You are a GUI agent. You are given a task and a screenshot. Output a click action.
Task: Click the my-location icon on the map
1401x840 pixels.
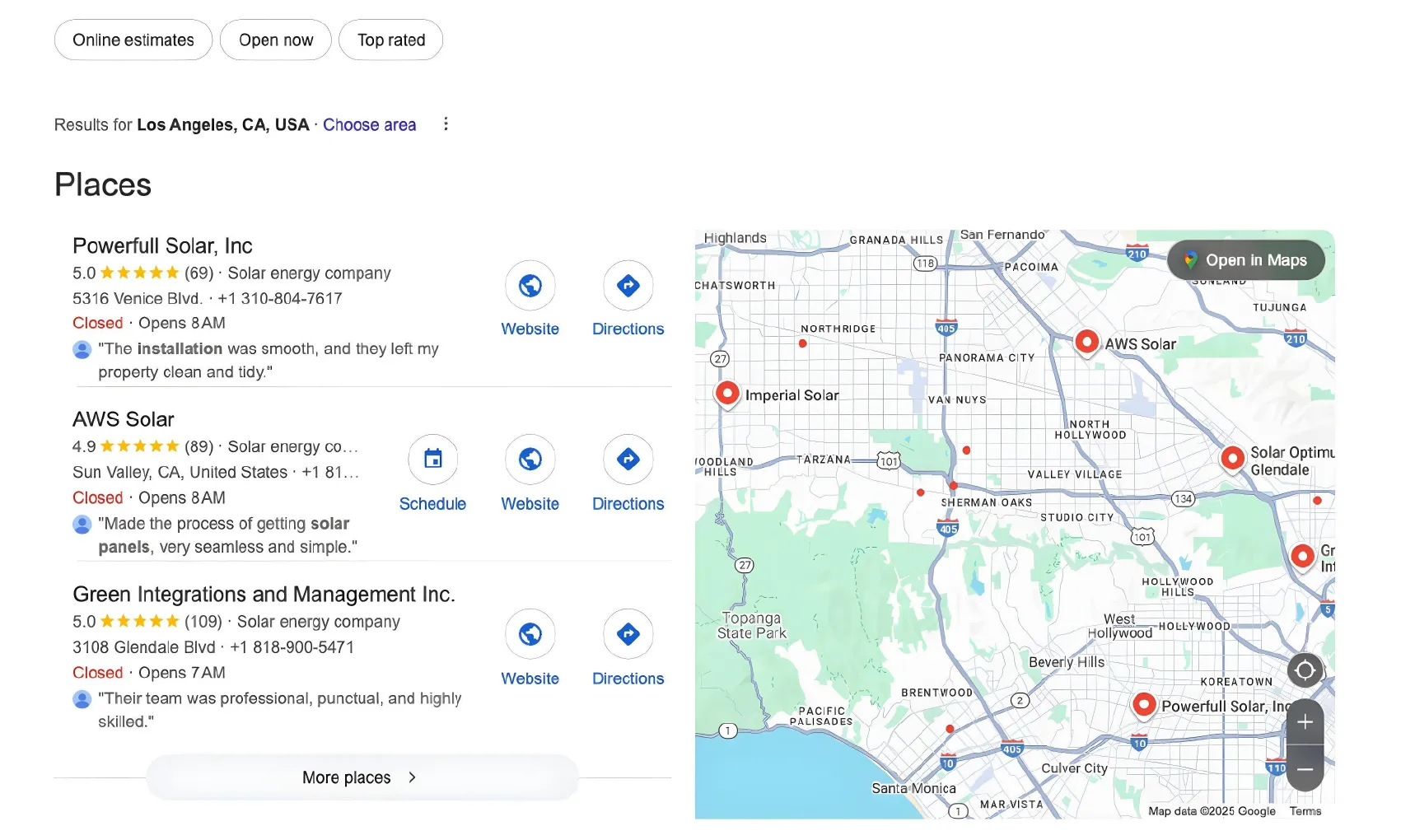coord(1305,671)
